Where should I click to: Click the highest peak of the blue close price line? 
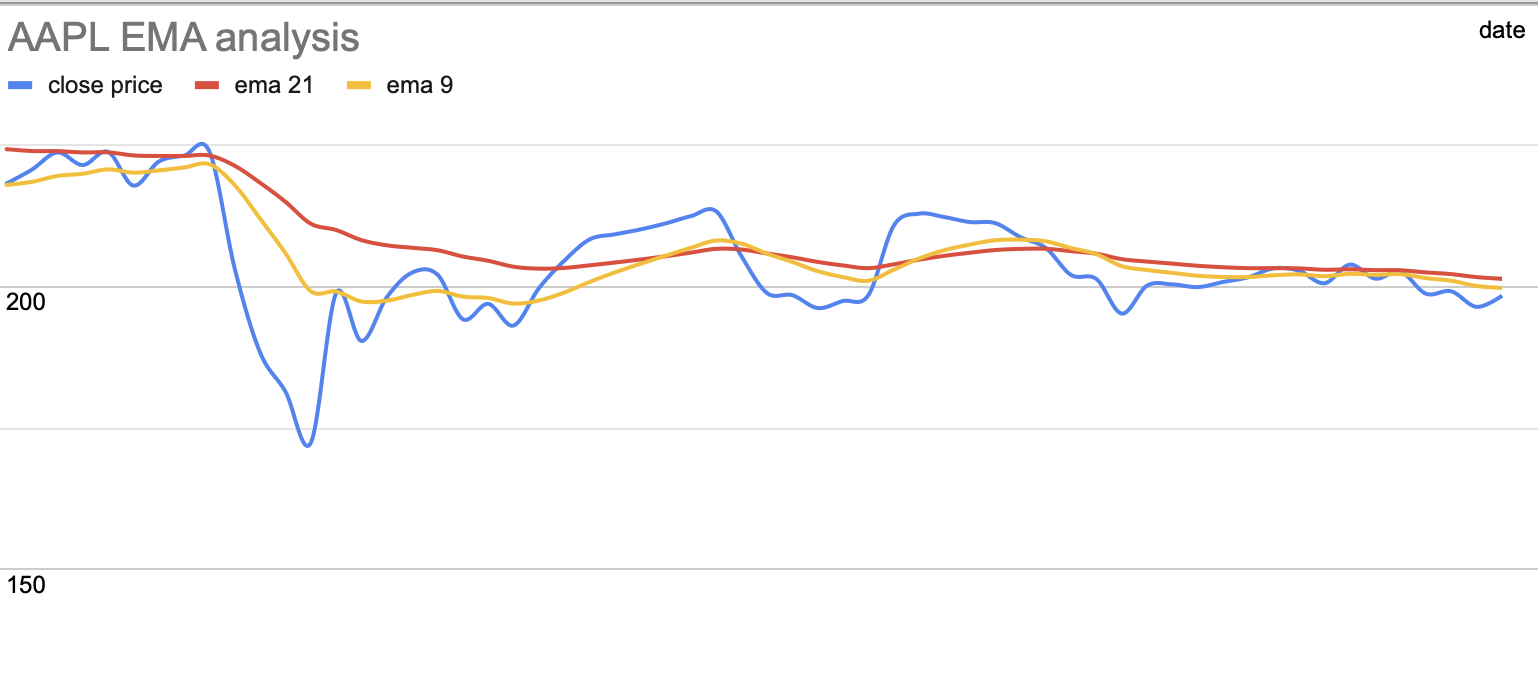tap(201, 144)
